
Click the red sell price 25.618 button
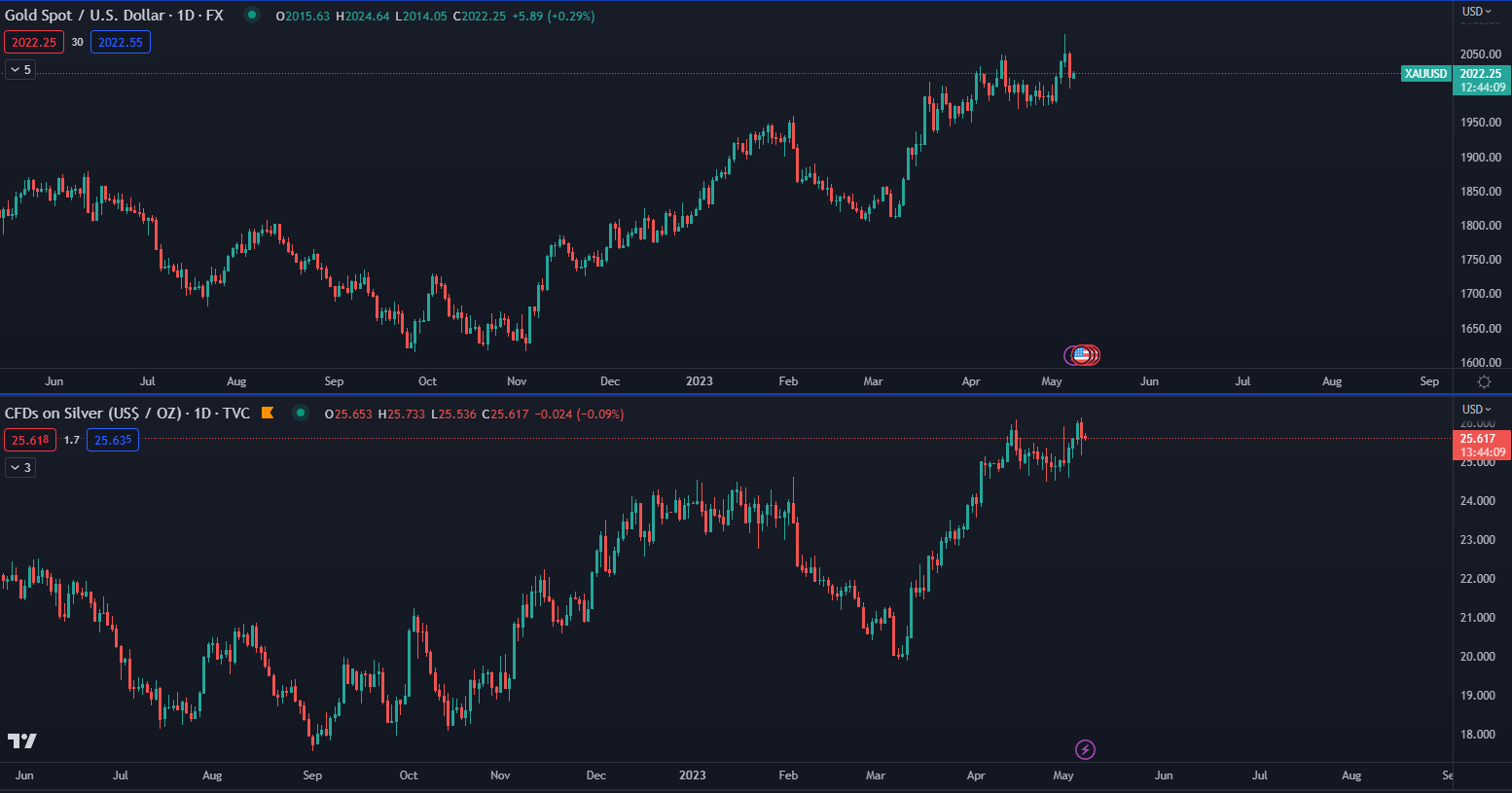point(30,441)
